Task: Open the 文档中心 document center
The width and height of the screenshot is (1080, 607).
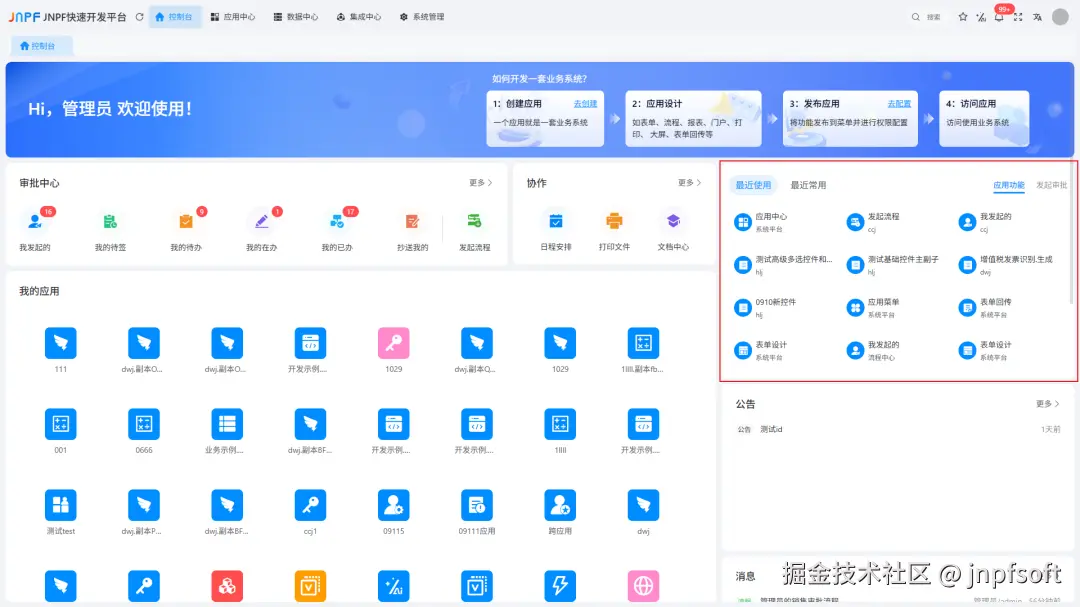Action: click(672, 230)
